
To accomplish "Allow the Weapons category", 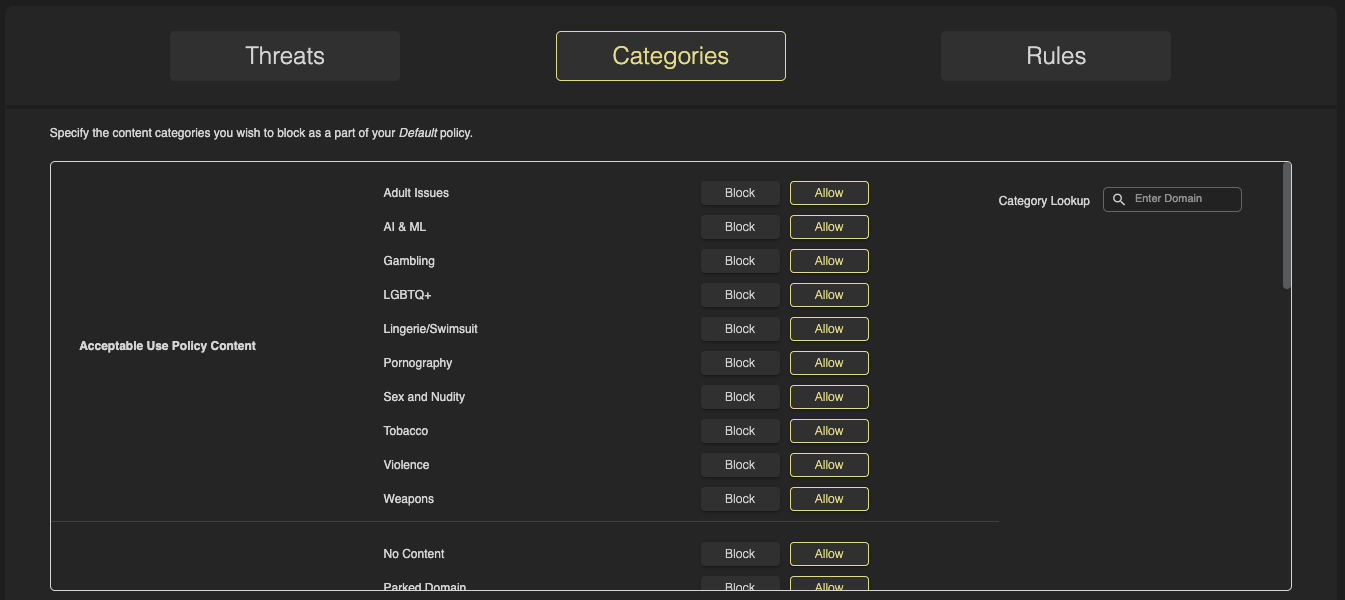I will click(829, 499).
